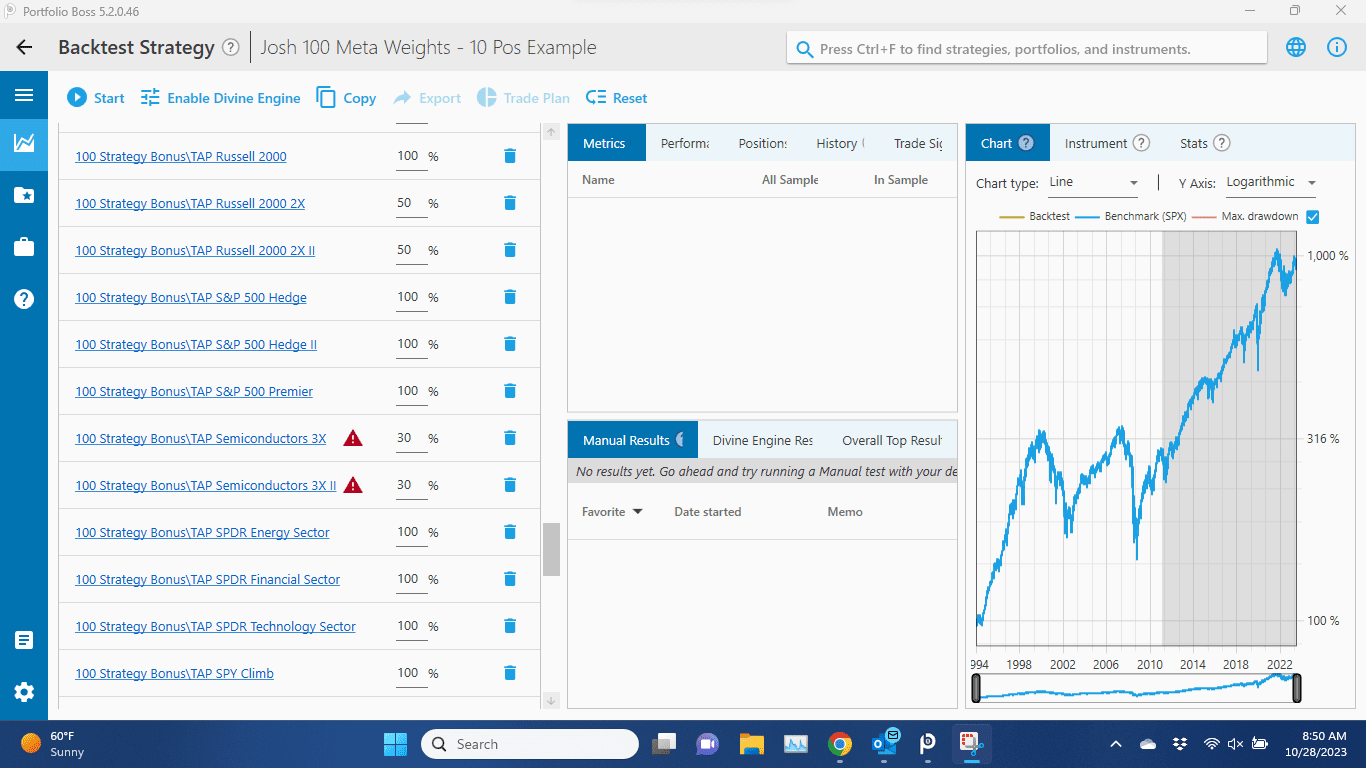Viewport: 1366px width, 768px height.
Task: Open File Explorer from the taskbar
Action: tap(752, 744)
